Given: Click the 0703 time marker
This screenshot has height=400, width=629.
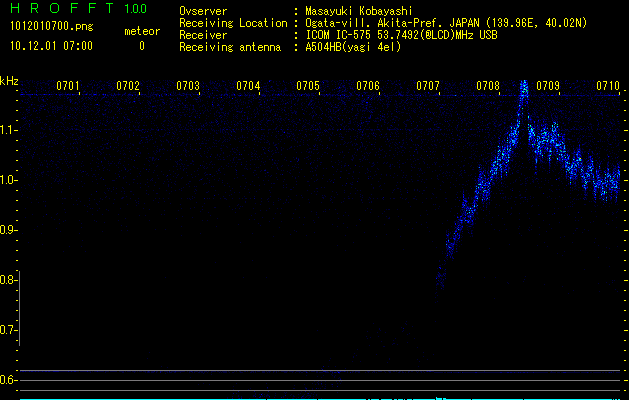Looking at the screenshot, I should (x=188, y=86).
